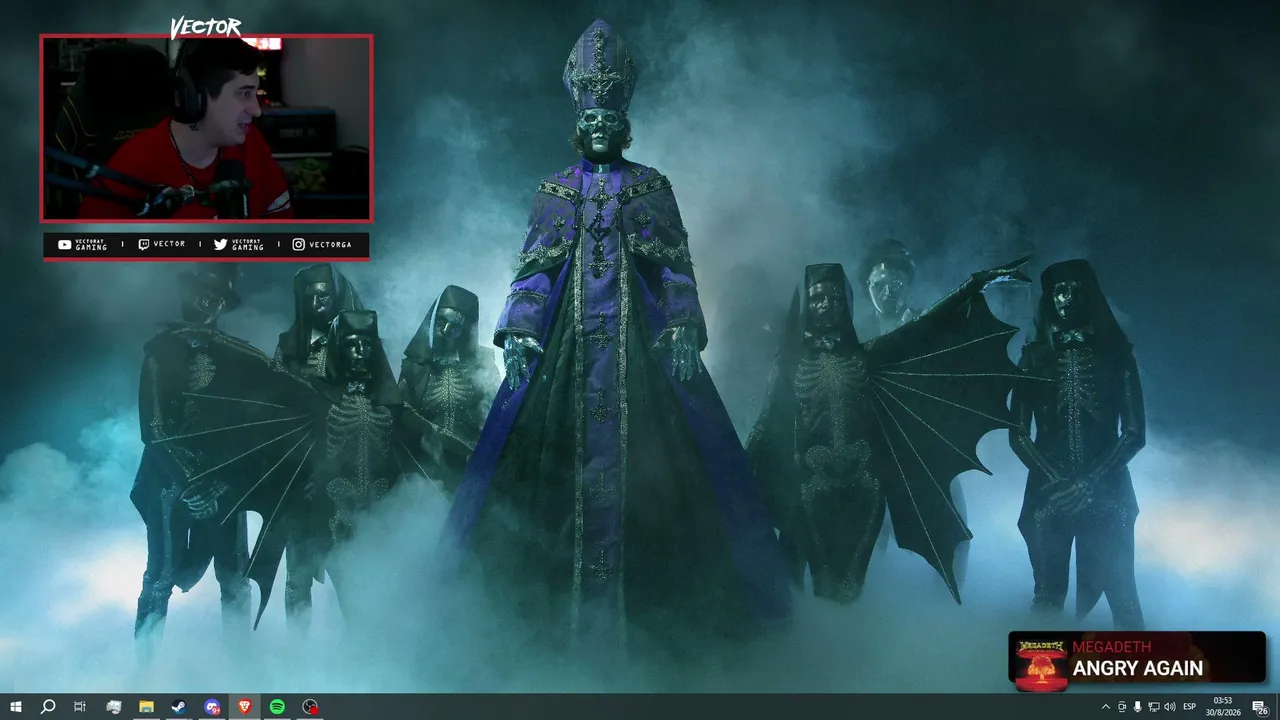This screenshot has height=720, width=1280.
Task: Open the recording app with red dot
Action: (311, 707)
